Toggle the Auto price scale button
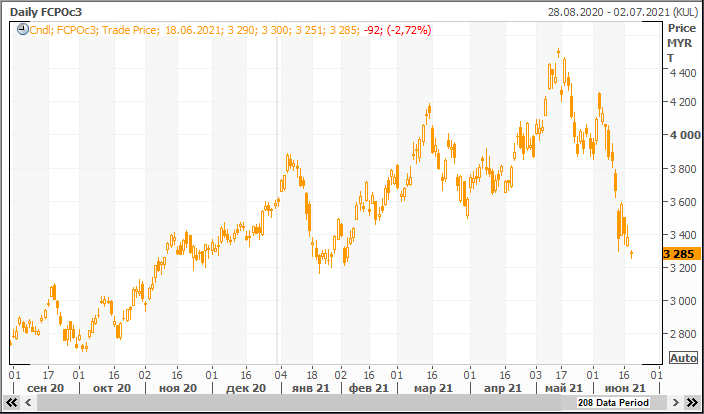Screen dimensions: 704x414 683,358
